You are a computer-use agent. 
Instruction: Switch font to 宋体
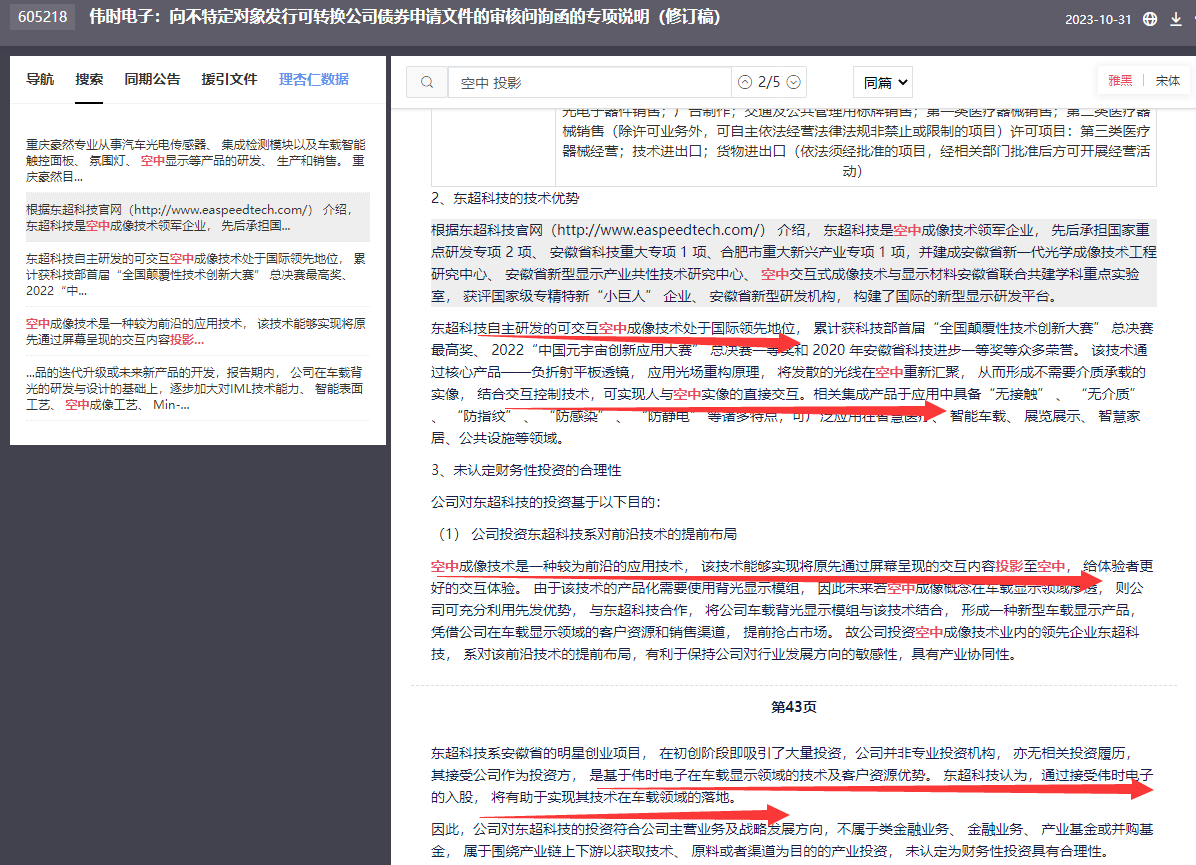(x=1167, y=81)
